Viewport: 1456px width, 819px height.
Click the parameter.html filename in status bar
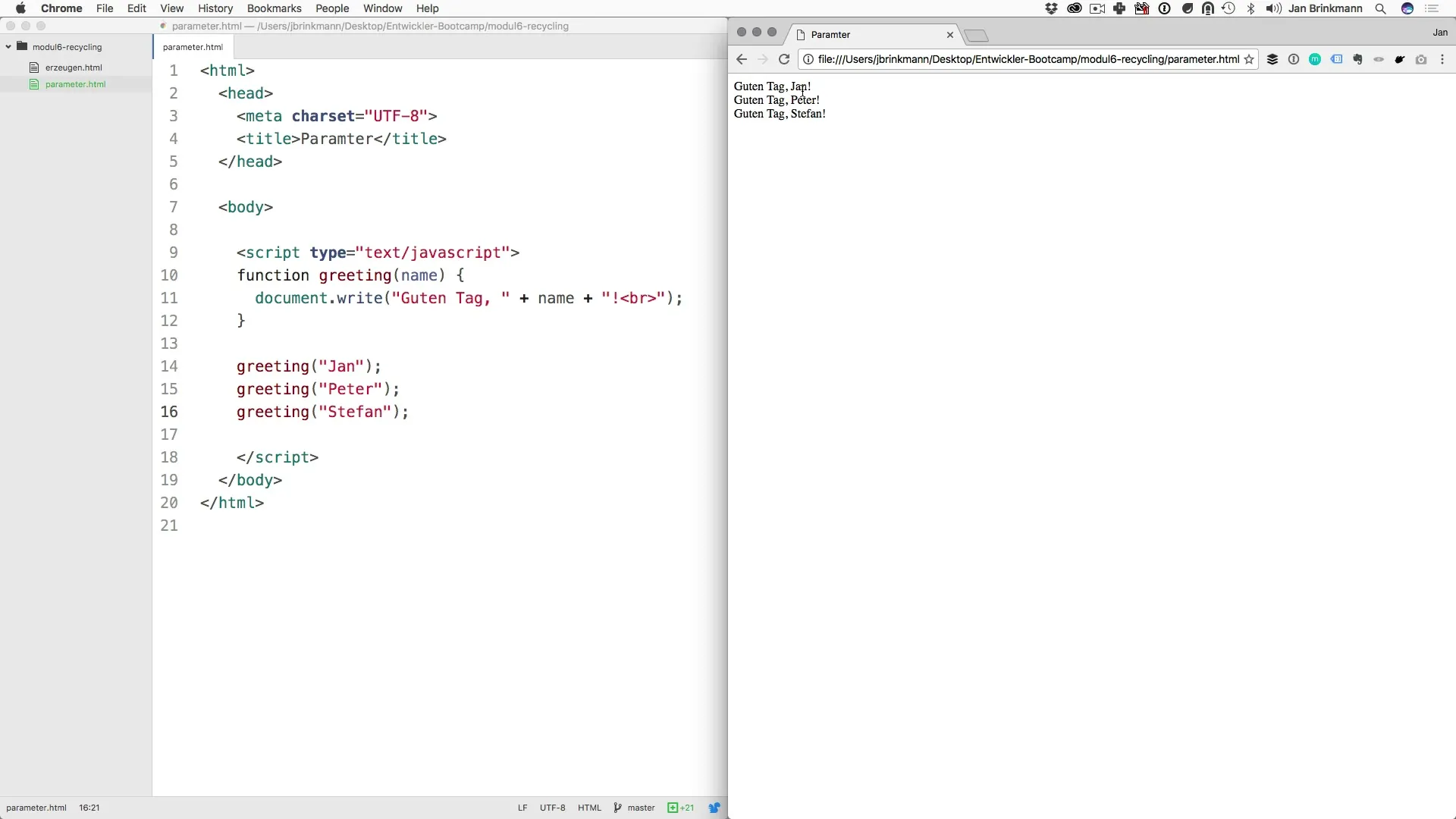coord(36,808)
